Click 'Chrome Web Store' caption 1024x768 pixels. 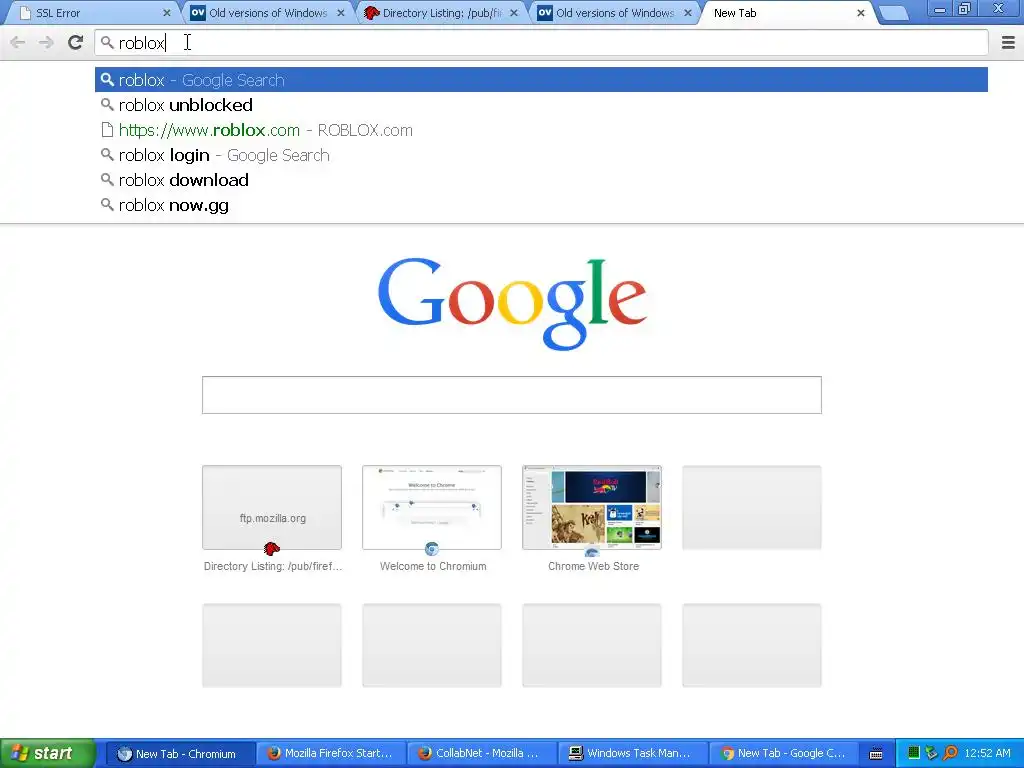click(593, 566)
